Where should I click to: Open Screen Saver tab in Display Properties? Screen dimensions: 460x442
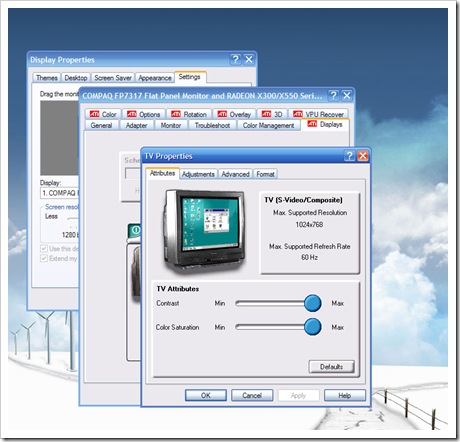click(113, 78)
